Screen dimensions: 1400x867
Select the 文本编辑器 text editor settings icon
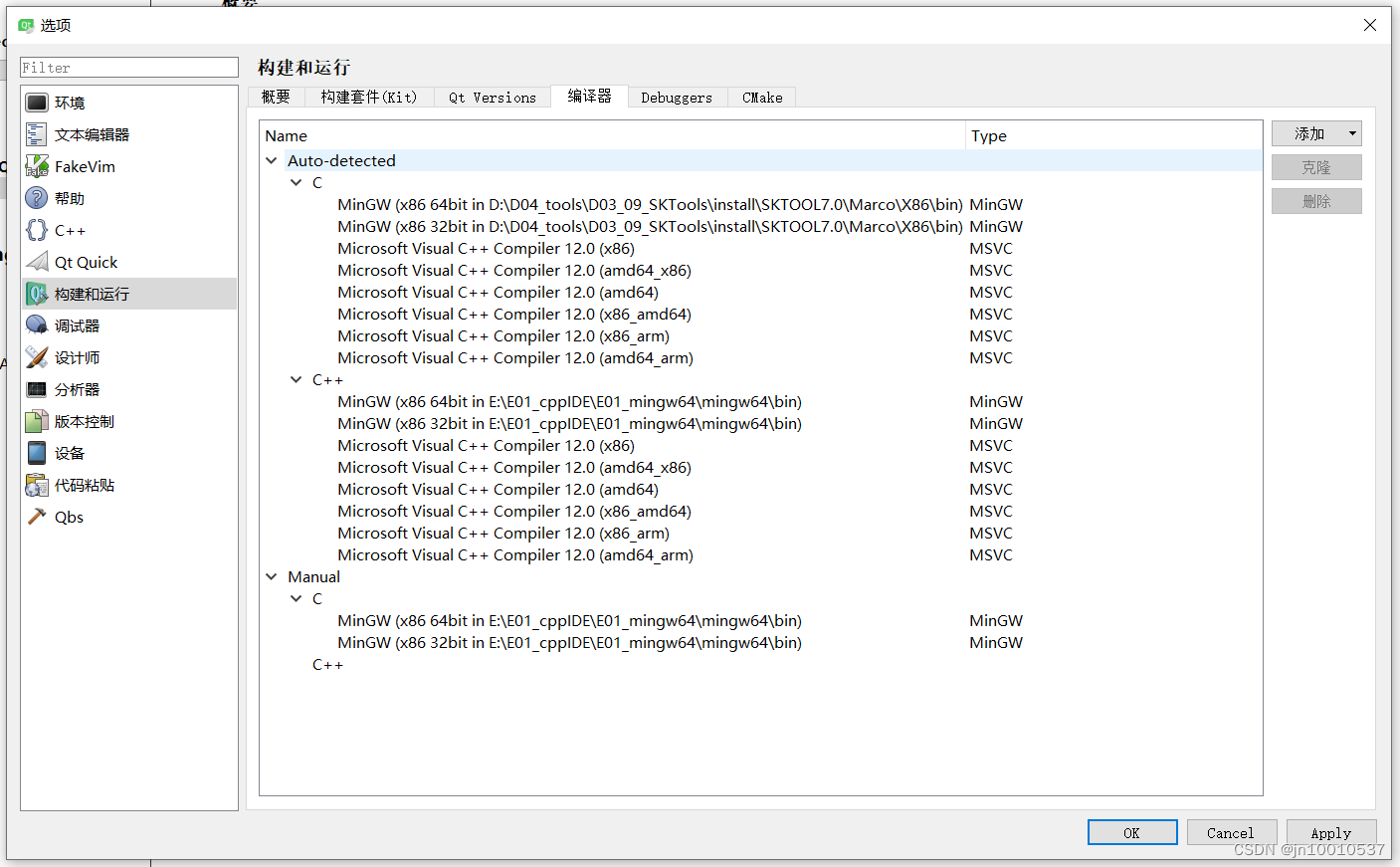pos(37,133)
